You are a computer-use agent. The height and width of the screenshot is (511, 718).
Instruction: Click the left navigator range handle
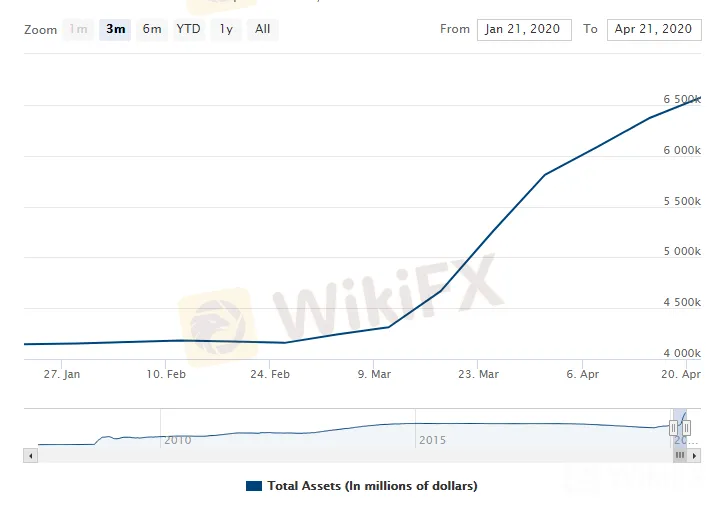tap(675, 428)
